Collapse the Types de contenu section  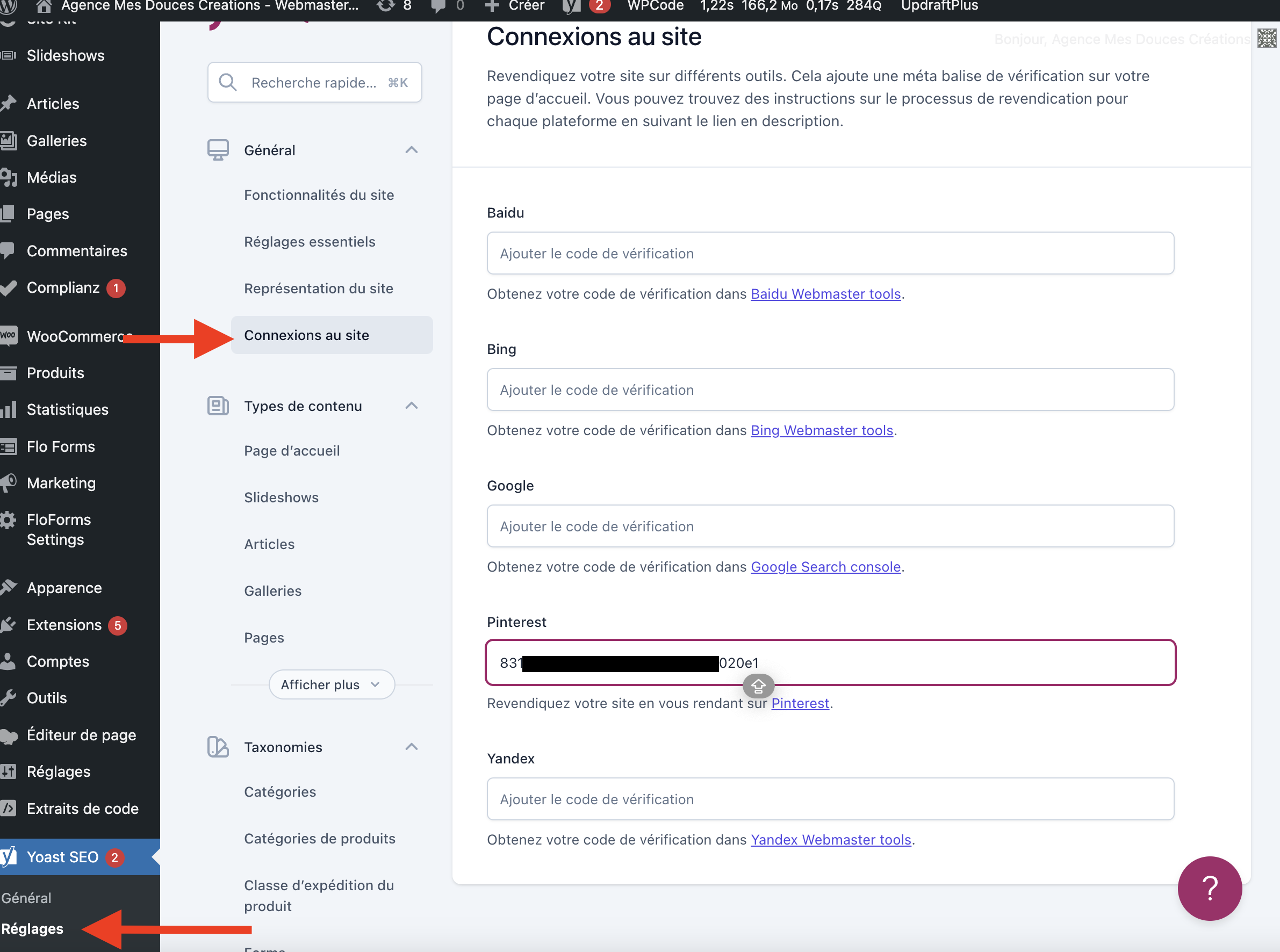(412, 406)
